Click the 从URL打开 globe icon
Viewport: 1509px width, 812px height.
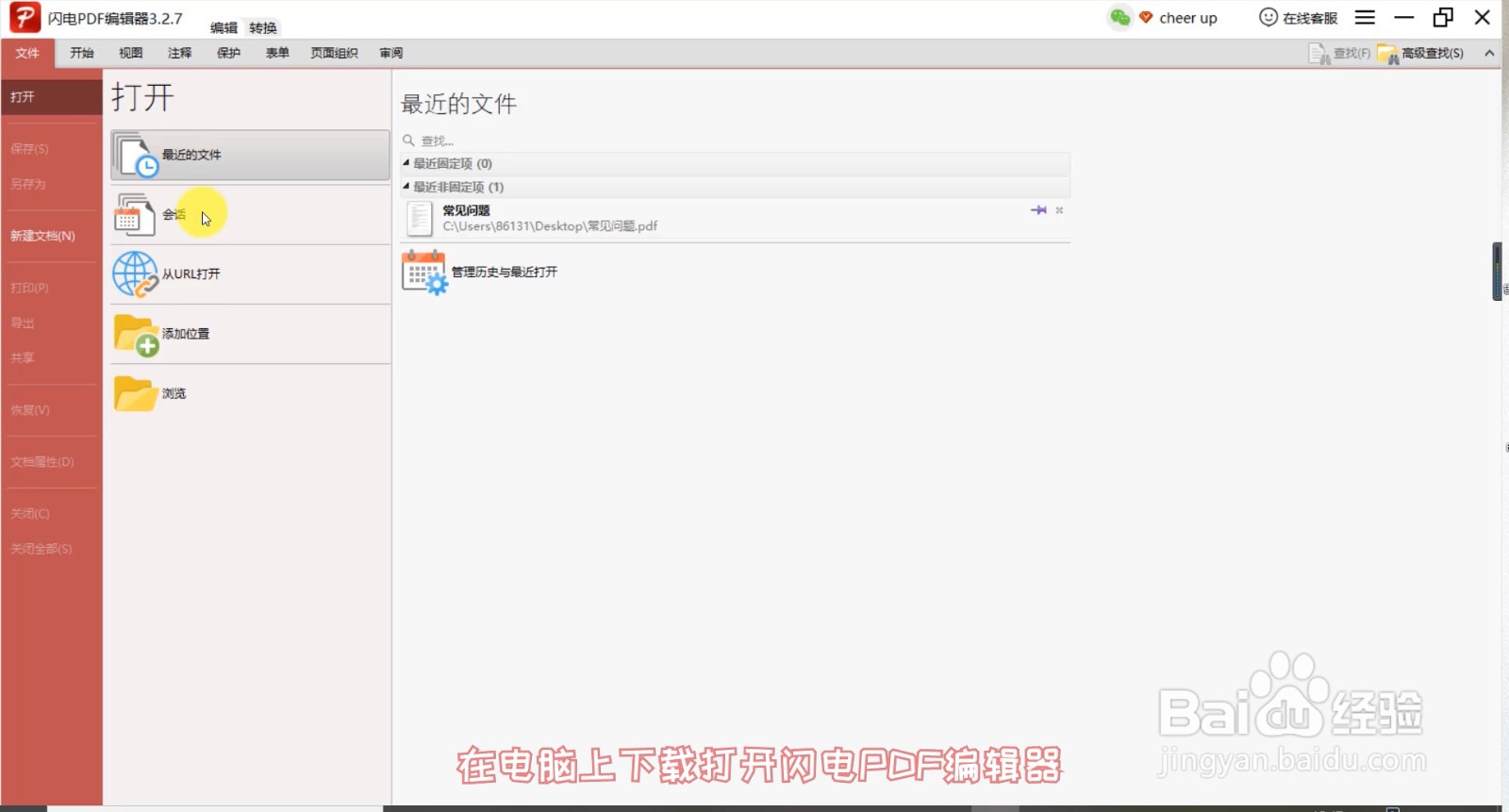136,274
